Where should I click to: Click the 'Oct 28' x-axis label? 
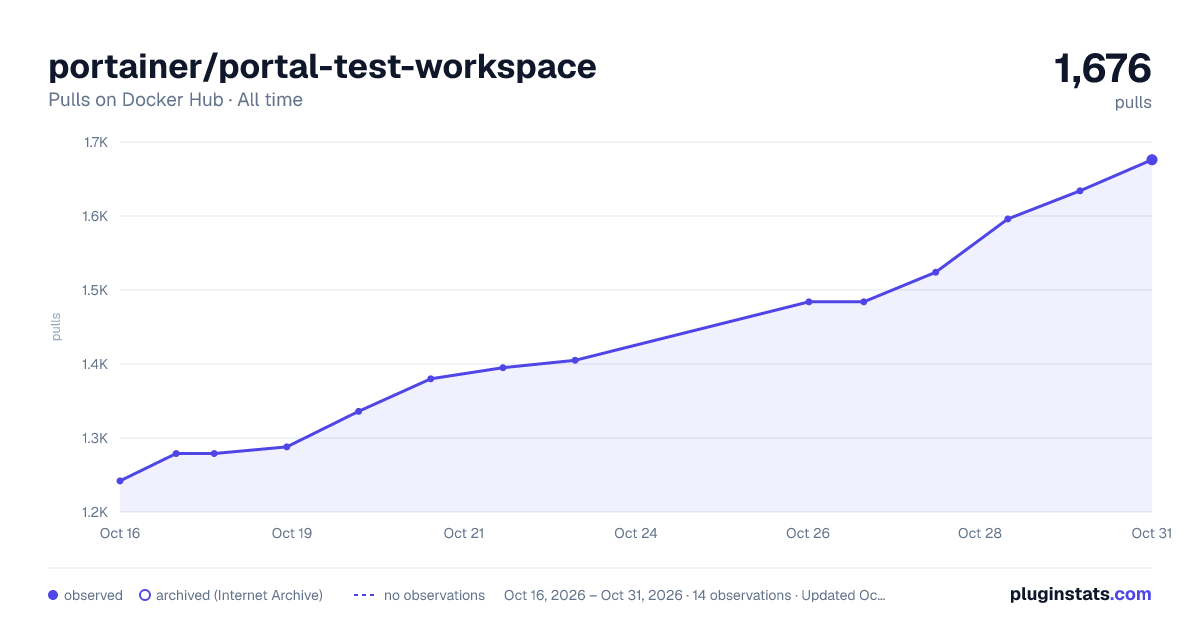coord(980,533)
